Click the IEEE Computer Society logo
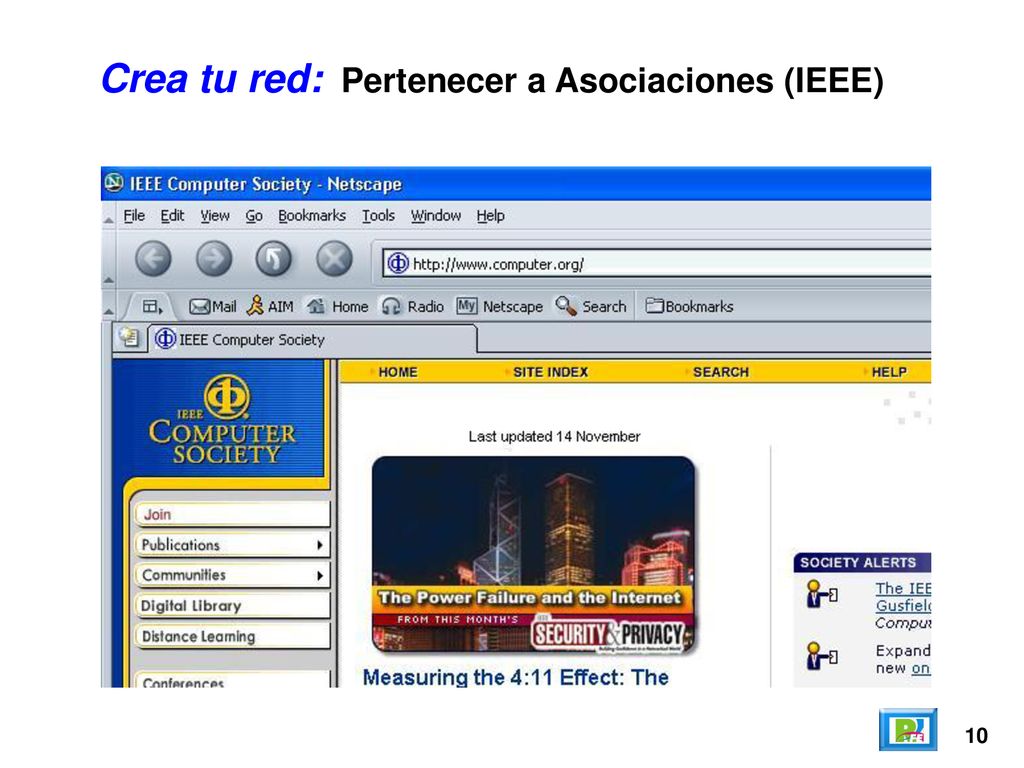This screenshot has width=1024, height=768. [x=222, y=420]
